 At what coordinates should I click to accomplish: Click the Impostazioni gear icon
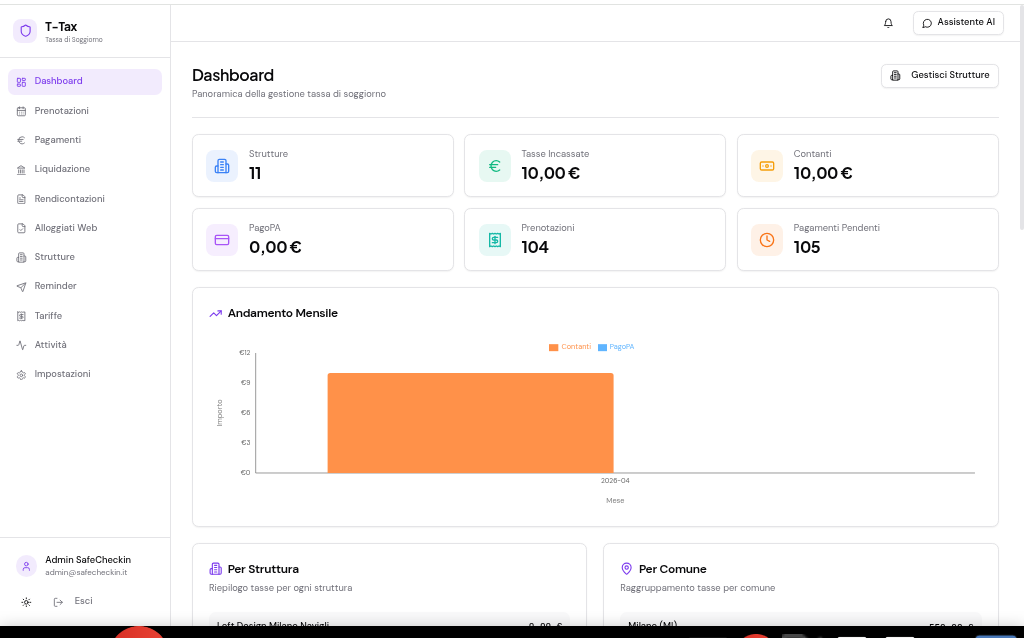(22, 375)
